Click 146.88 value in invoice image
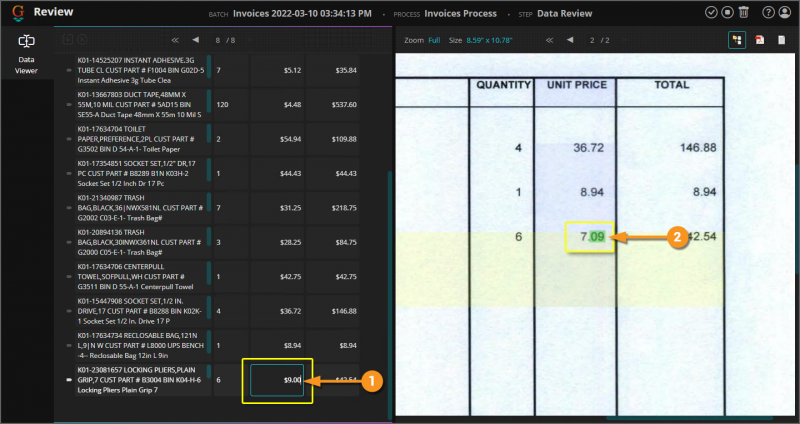The height and width of the screenshot is (424, 800). pos(698,147)
